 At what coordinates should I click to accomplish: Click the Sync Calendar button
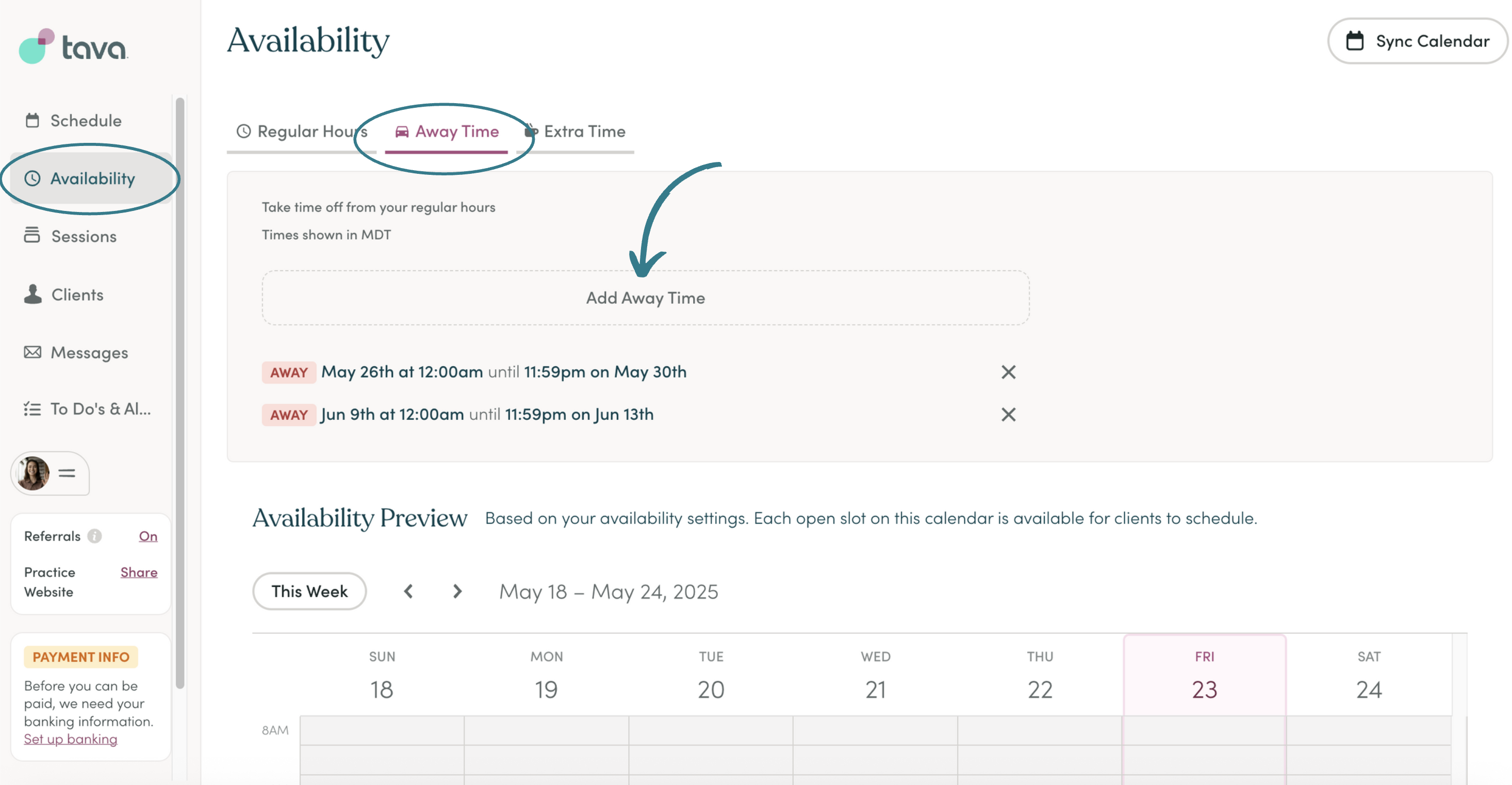(1418, 41)
